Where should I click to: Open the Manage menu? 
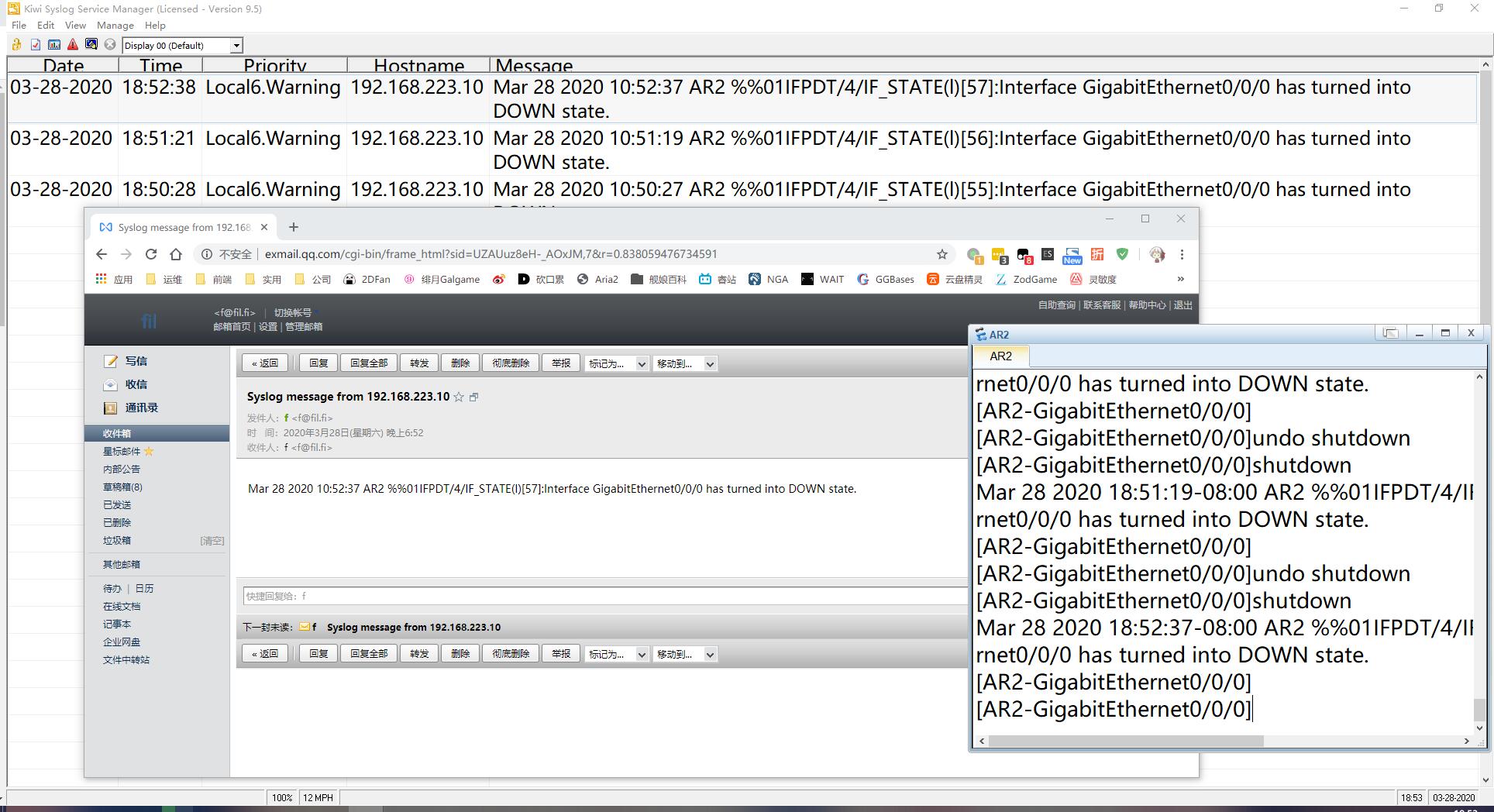115,26
